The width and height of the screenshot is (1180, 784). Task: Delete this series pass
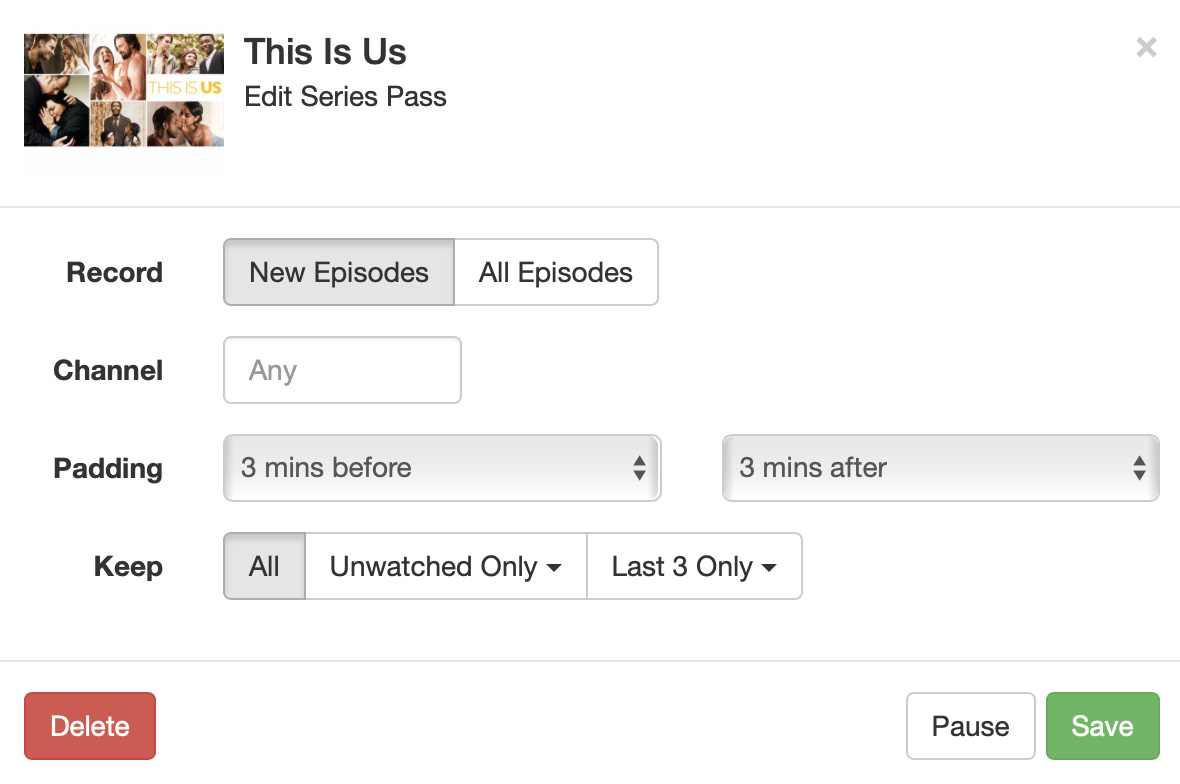pos(90,726)
